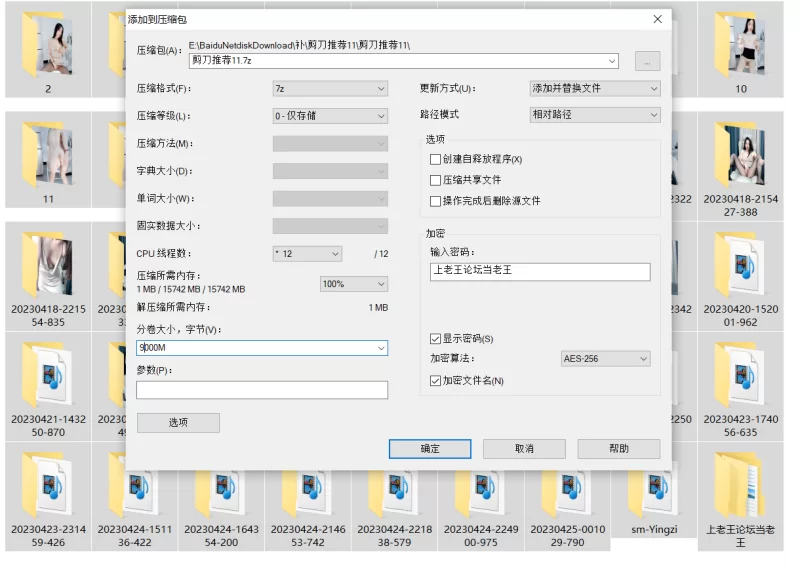Select the 上老王论坛当老王 folder
The image size is (800, 567).
tap(740, 497)
